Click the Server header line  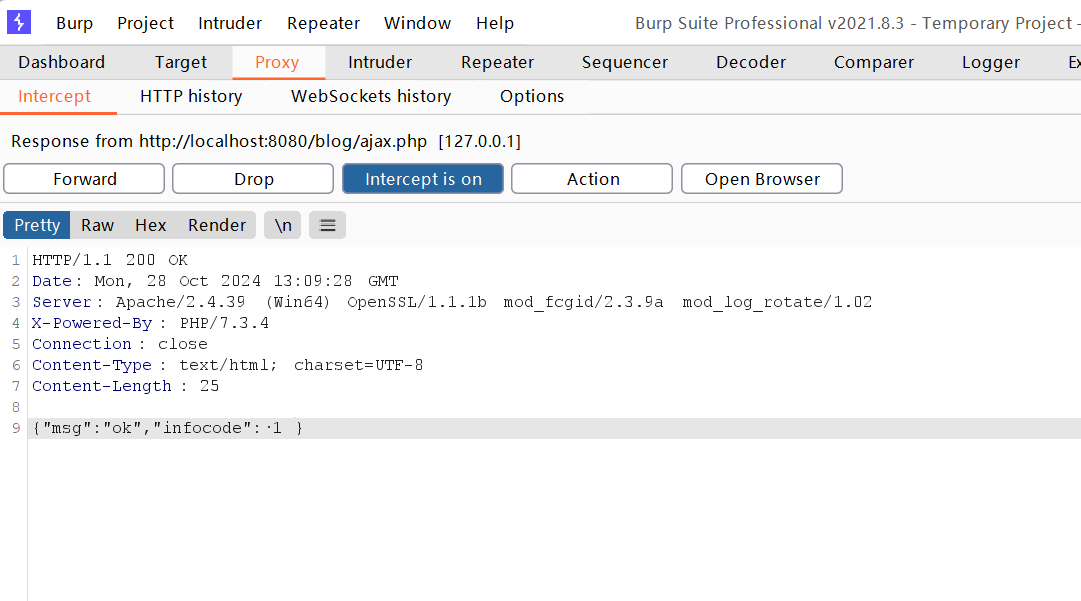tap(452, 302)
